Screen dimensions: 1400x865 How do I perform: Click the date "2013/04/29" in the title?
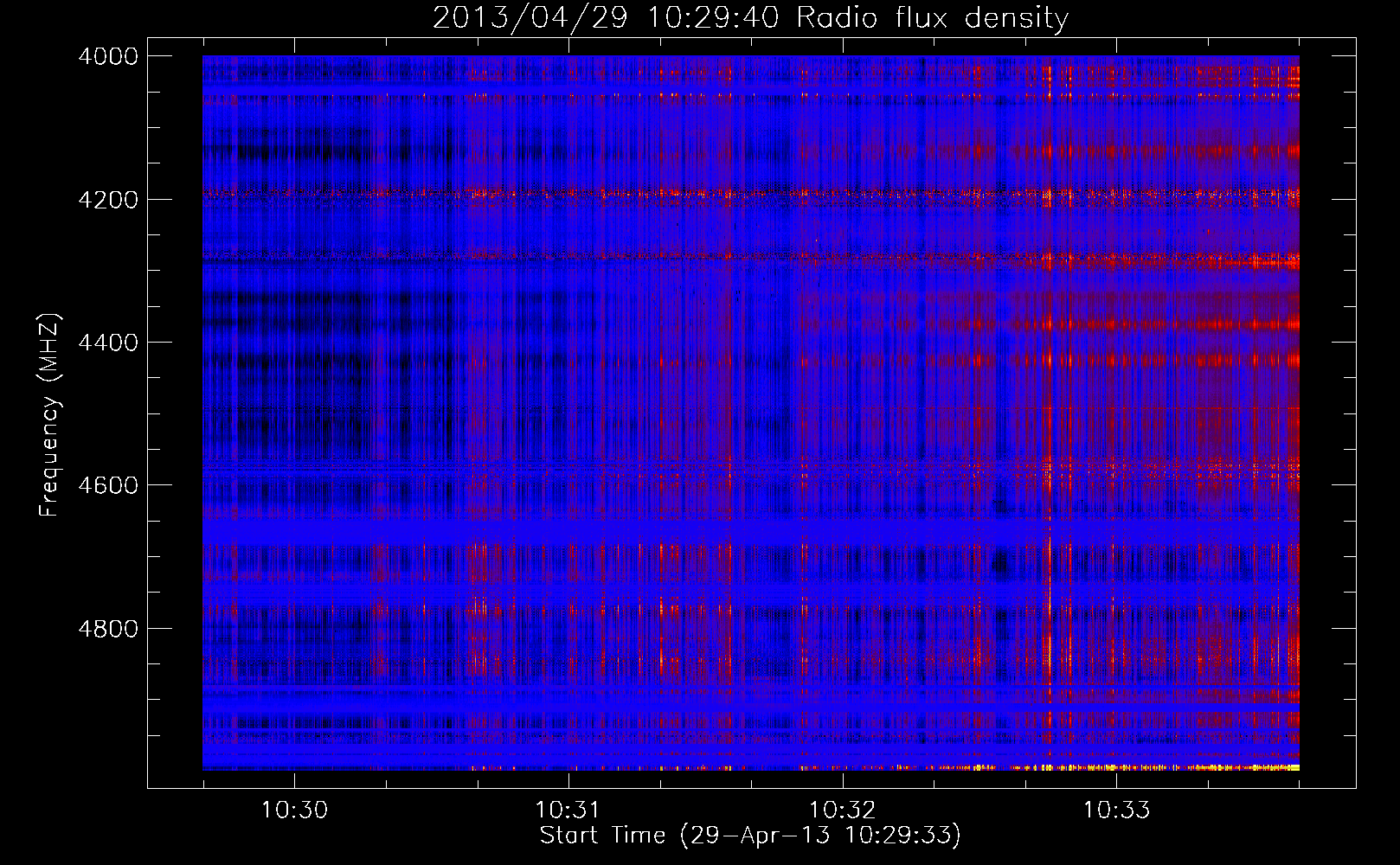coord(530,18)
